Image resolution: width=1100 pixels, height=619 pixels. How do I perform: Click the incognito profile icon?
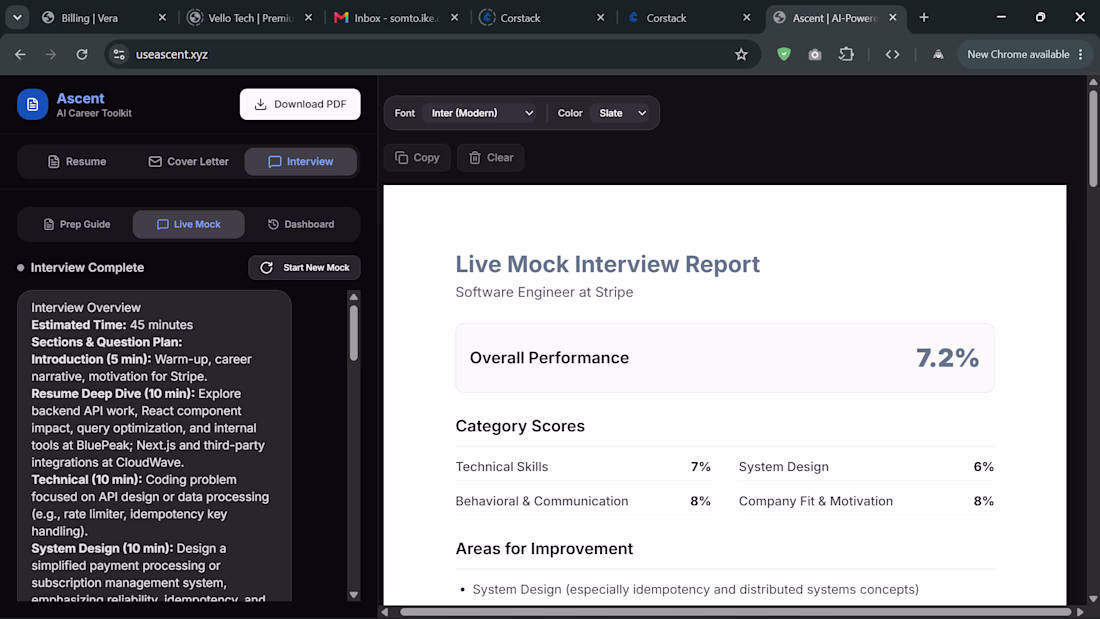coord(938,54)
